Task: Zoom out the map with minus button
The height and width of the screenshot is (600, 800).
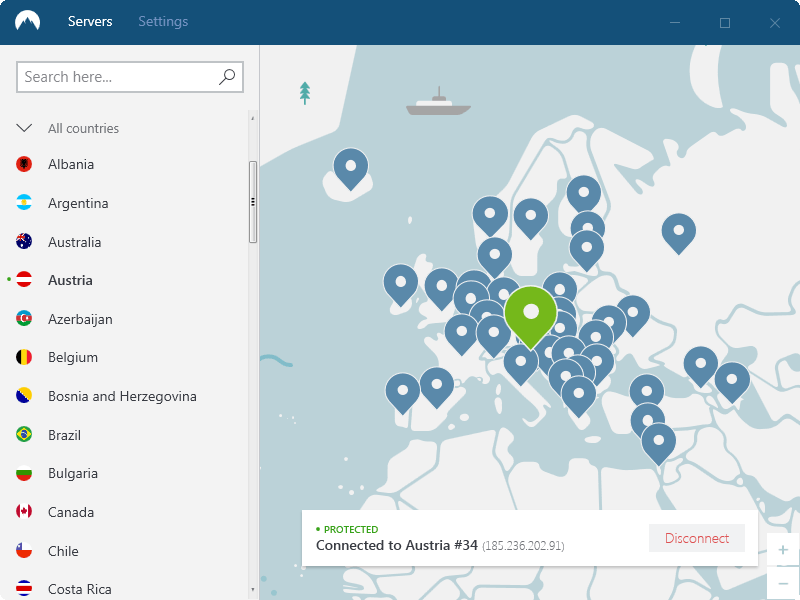Action: coord(783,582)
